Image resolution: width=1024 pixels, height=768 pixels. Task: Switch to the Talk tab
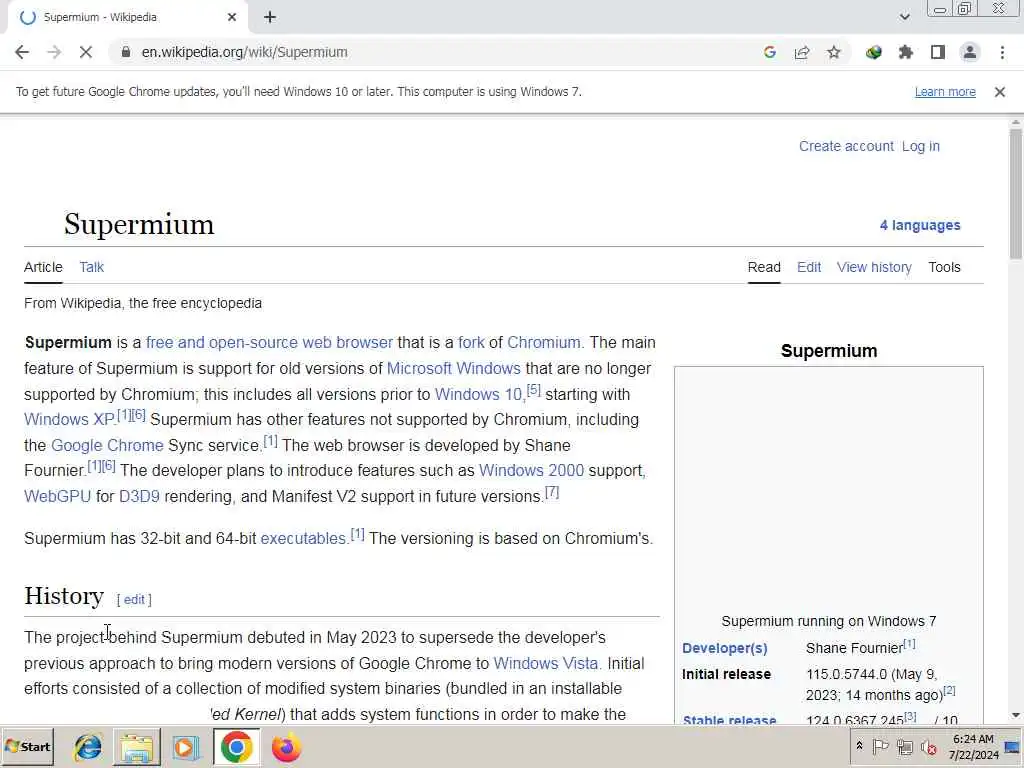[91, 267]
